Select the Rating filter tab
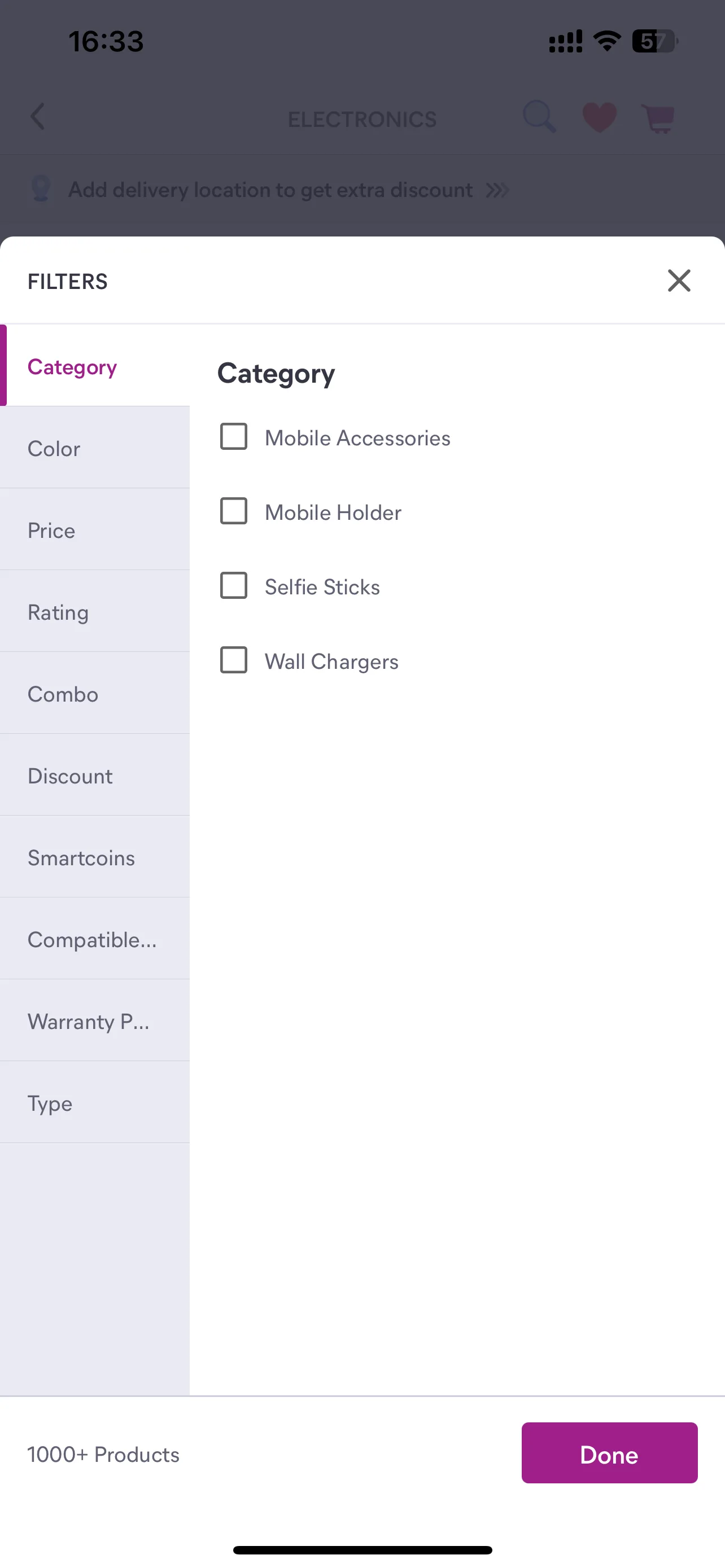Viewport: 725px width, 1568px height. pos(95,612)
